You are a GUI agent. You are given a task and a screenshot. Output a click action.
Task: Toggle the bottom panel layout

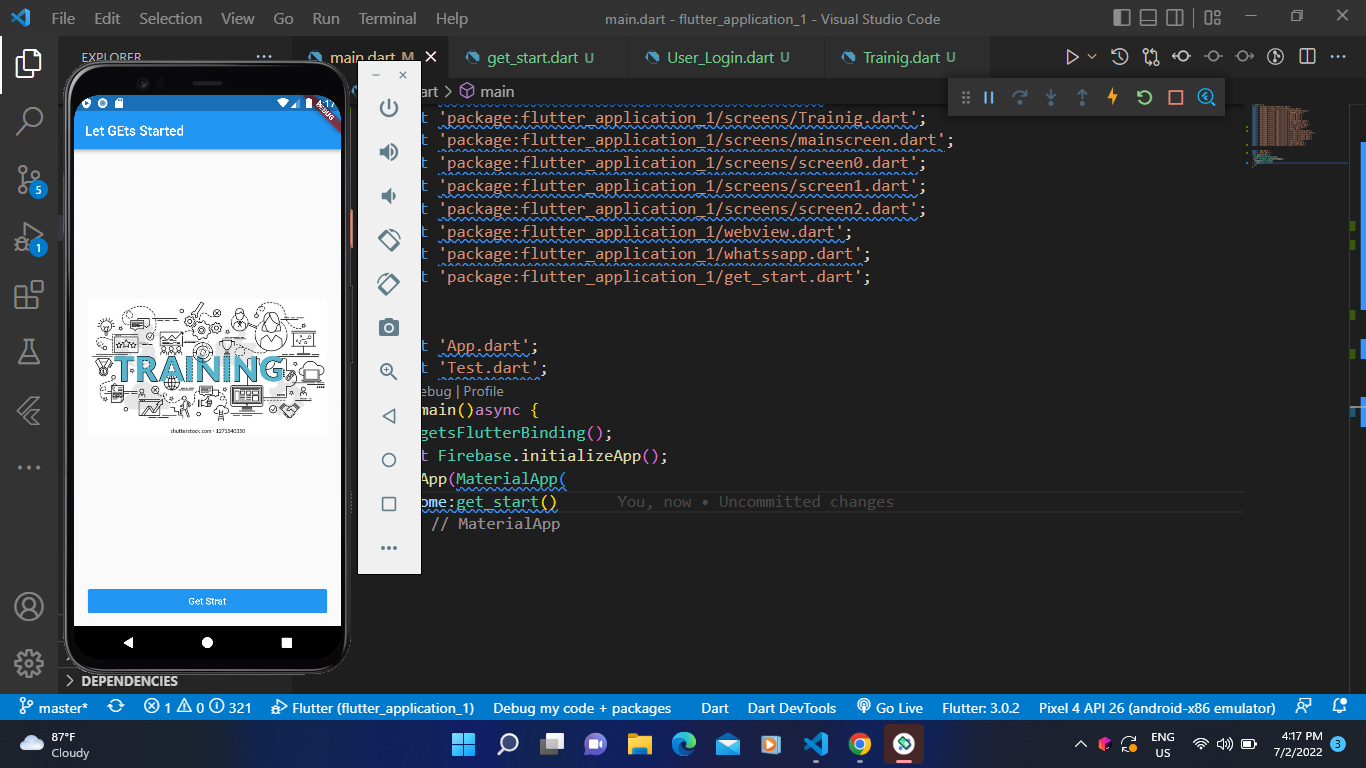click(1149, 18)
